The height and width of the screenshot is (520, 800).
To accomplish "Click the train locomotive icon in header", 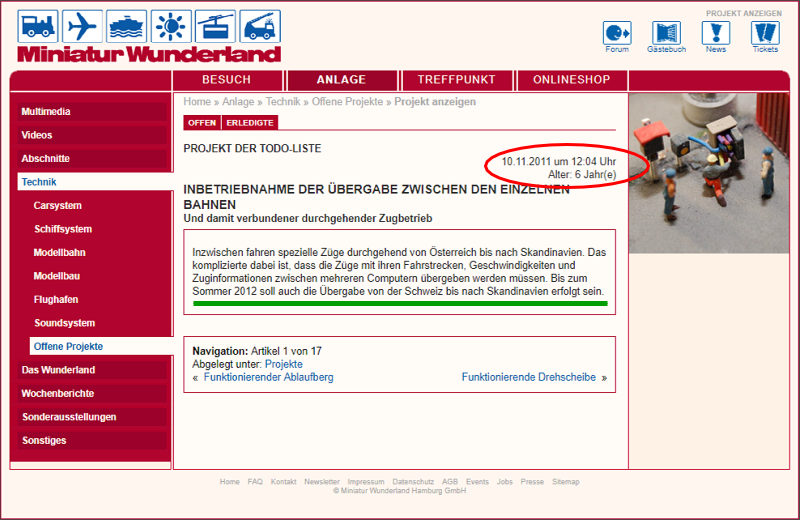I will 38,26.
